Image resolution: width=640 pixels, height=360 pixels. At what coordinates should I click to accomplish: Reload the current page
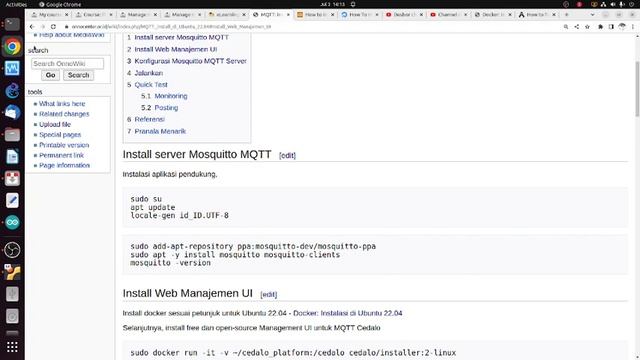point(53,27)
